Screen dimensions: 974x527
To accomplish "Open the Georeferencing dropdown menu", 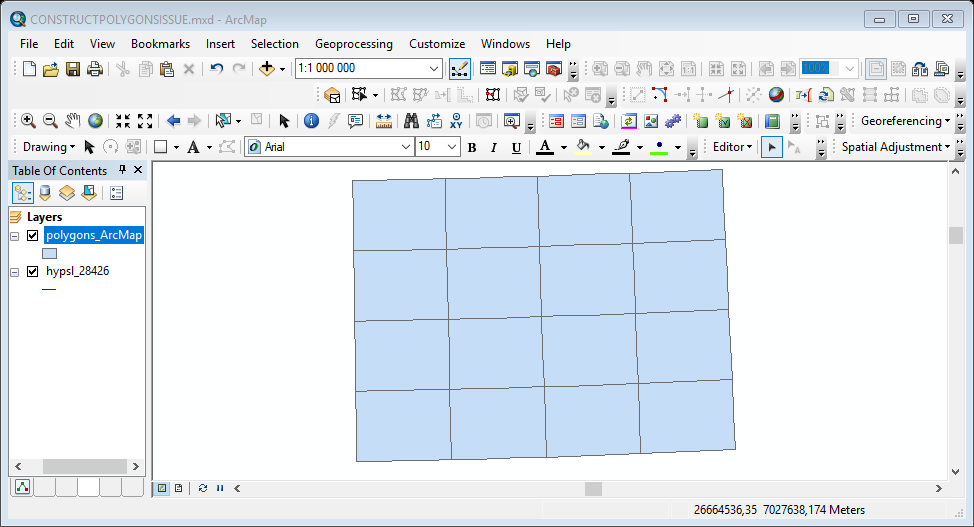I will click(905, 121).
